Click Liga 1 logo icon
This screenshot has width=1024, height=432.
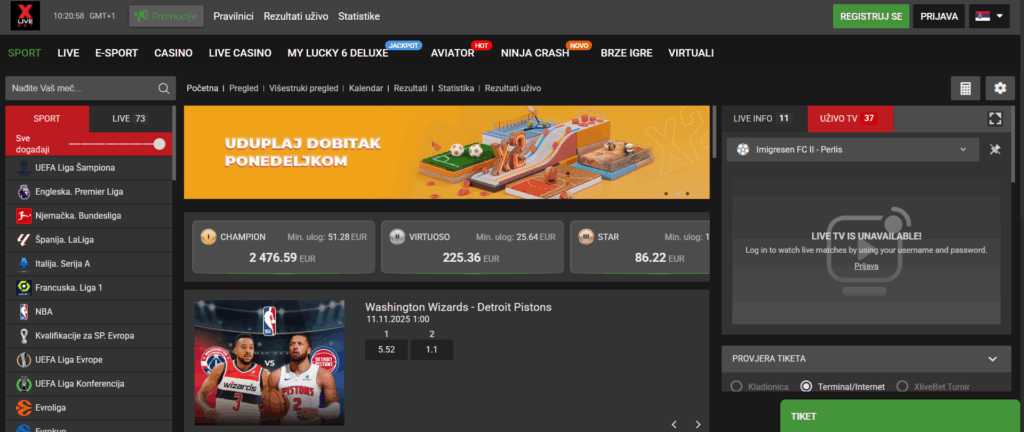point(24,287)
